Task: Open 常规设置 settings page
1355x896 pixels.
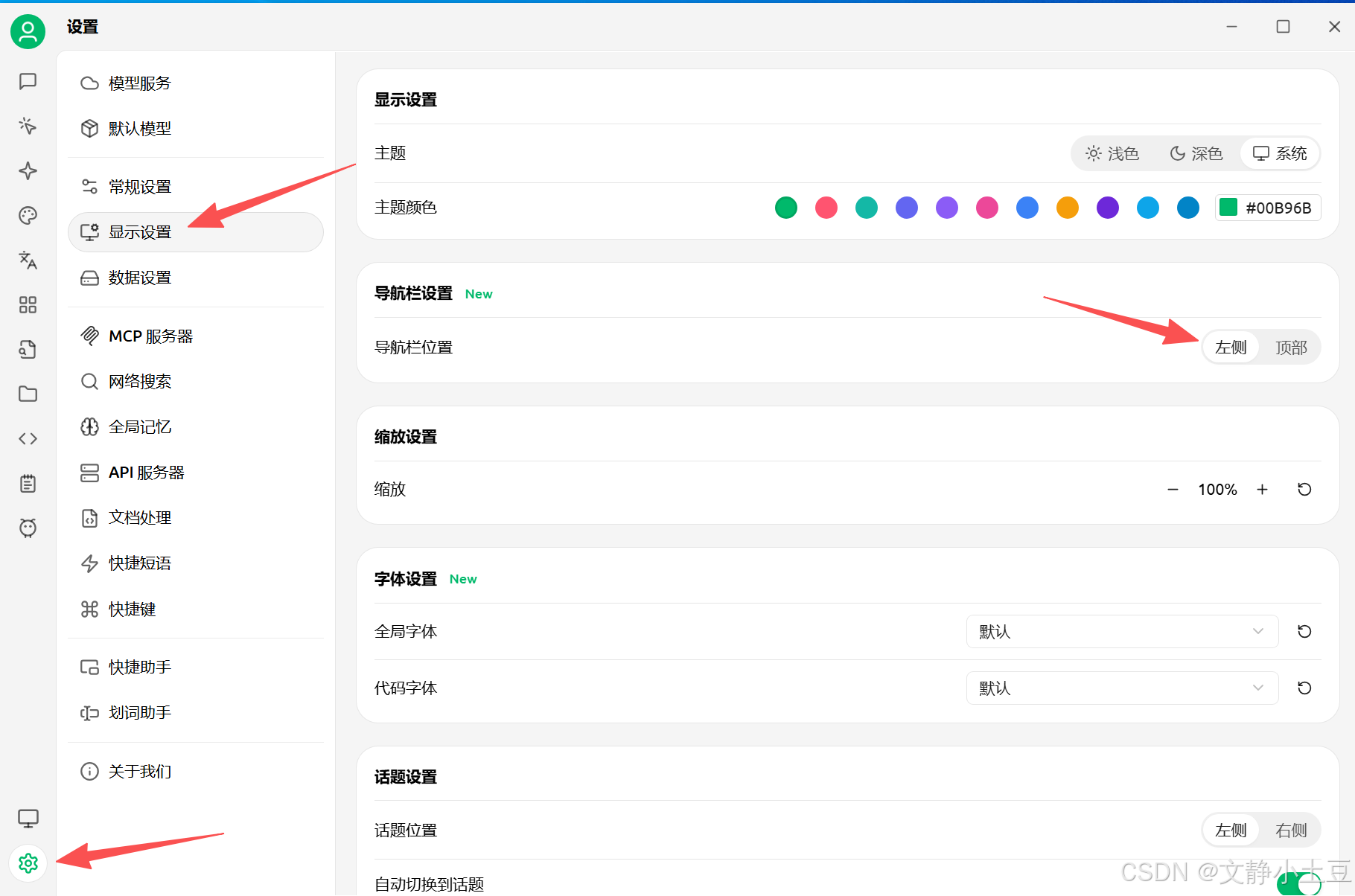Action: 196,187
